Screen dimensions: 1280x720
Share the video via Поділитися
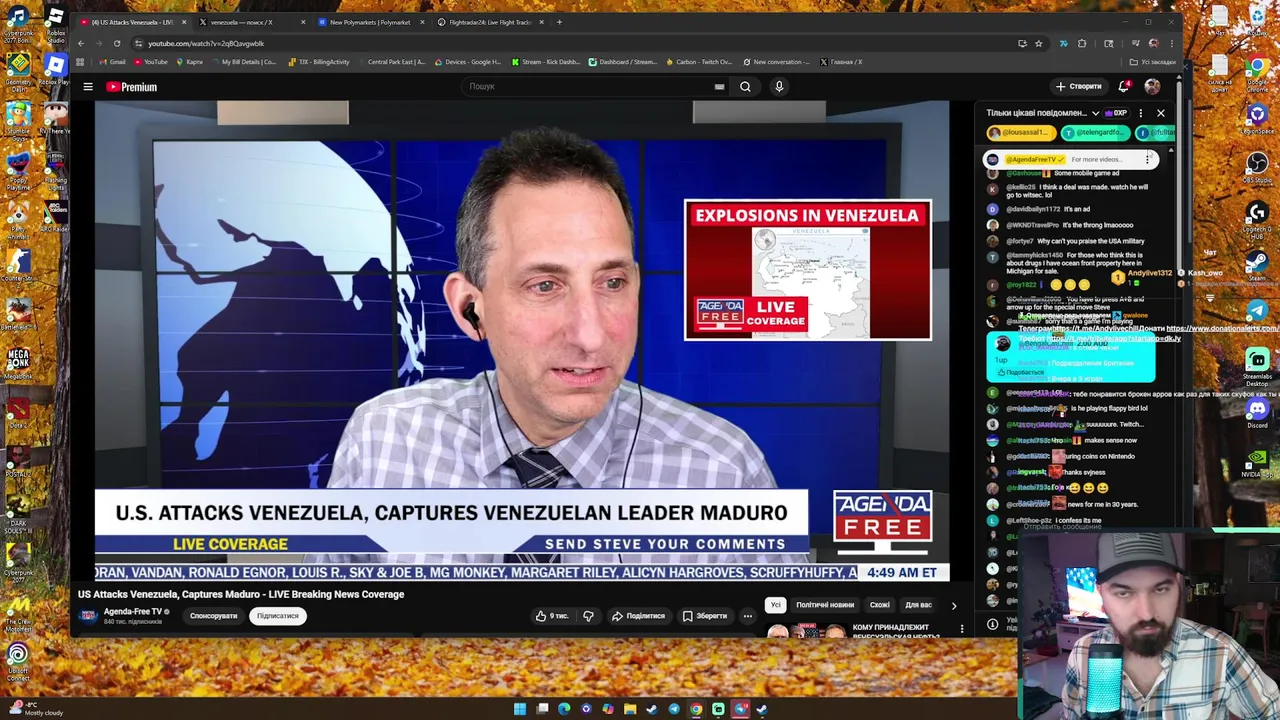tap(638, 616)
